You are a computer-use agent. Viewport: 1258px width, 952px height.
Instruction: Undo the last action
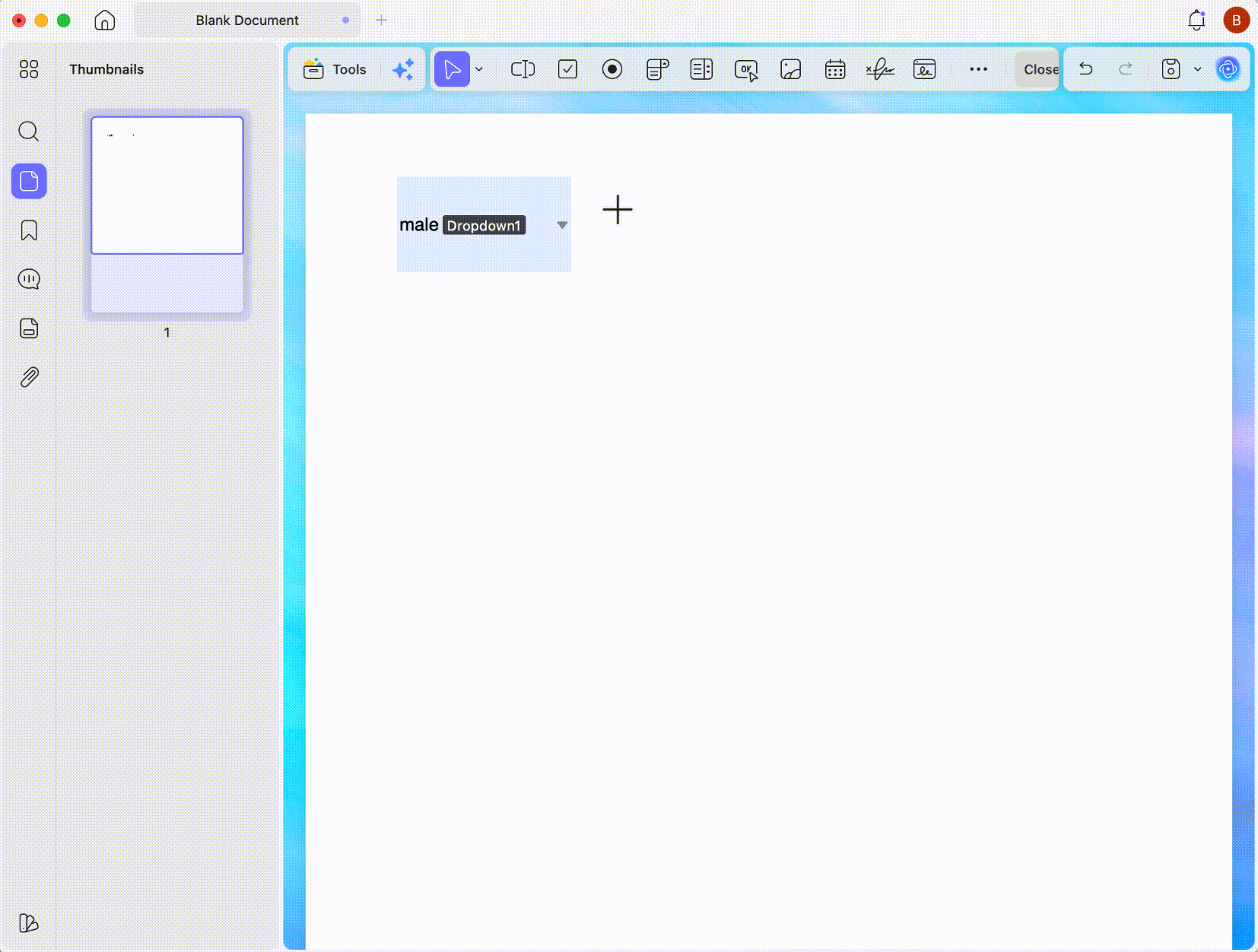click(1086, 69)
